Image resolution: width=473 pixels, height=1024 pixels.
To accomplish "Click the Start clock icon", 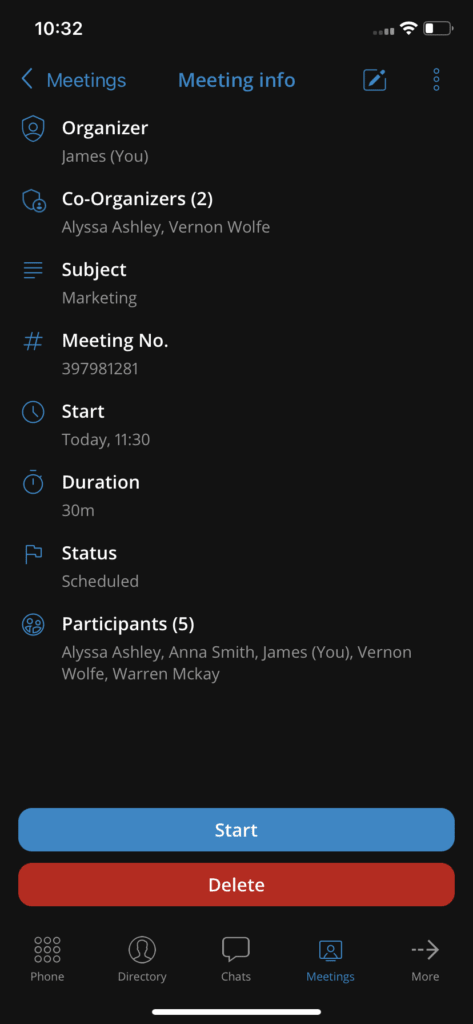I will click(33, 411).
